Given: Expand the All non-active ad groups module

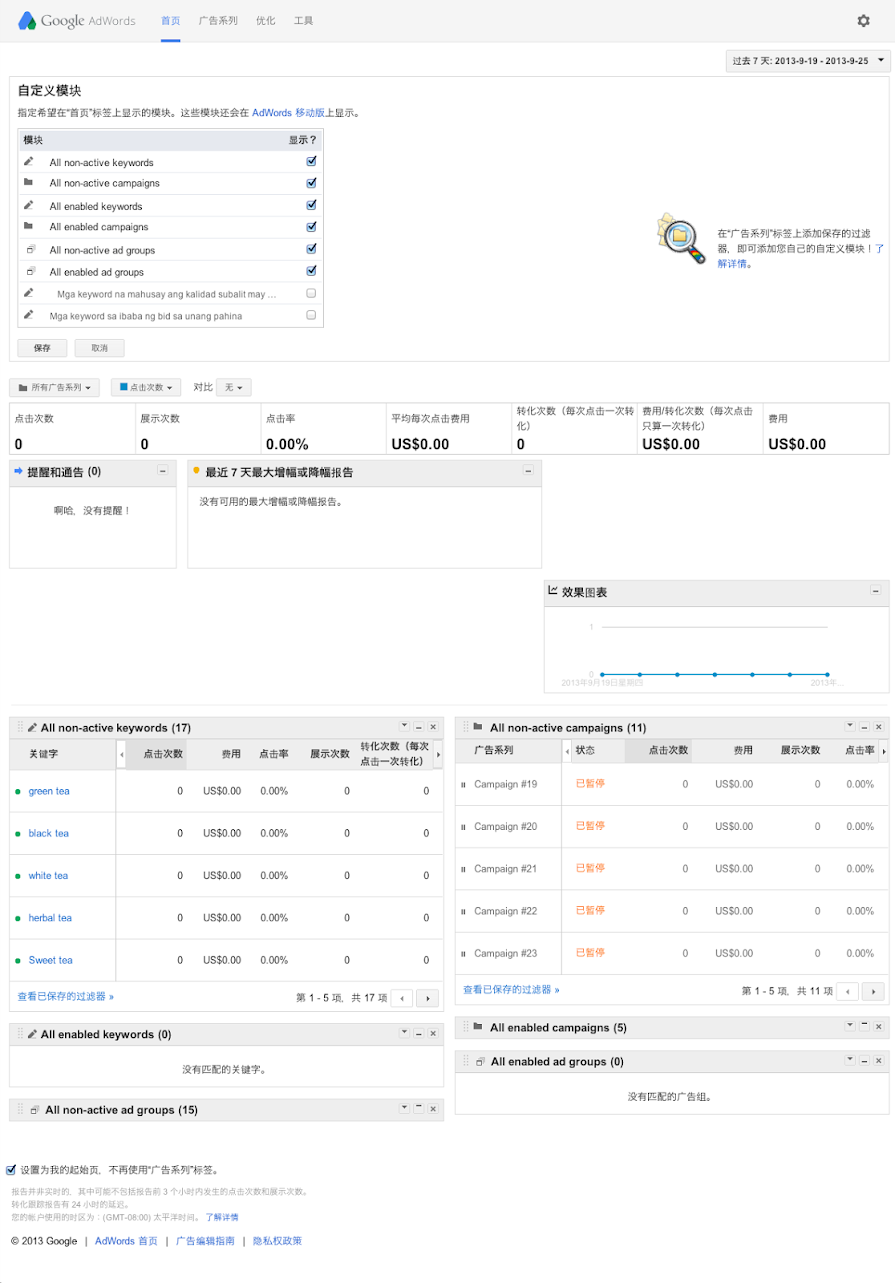Looking at the screenshot, I should (418, 1108).
